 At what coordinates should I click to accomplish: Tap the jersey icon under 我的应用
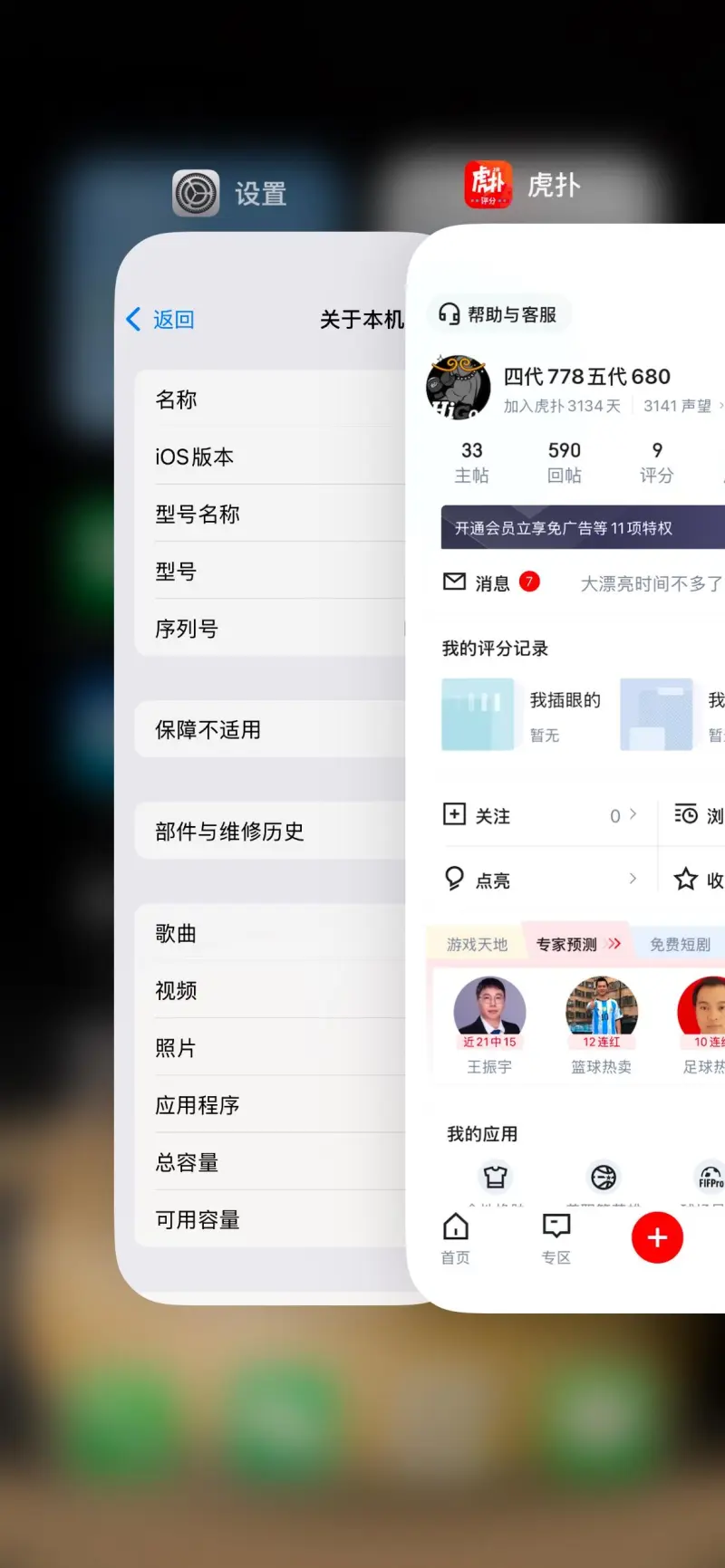click(x=495, y=1177)
